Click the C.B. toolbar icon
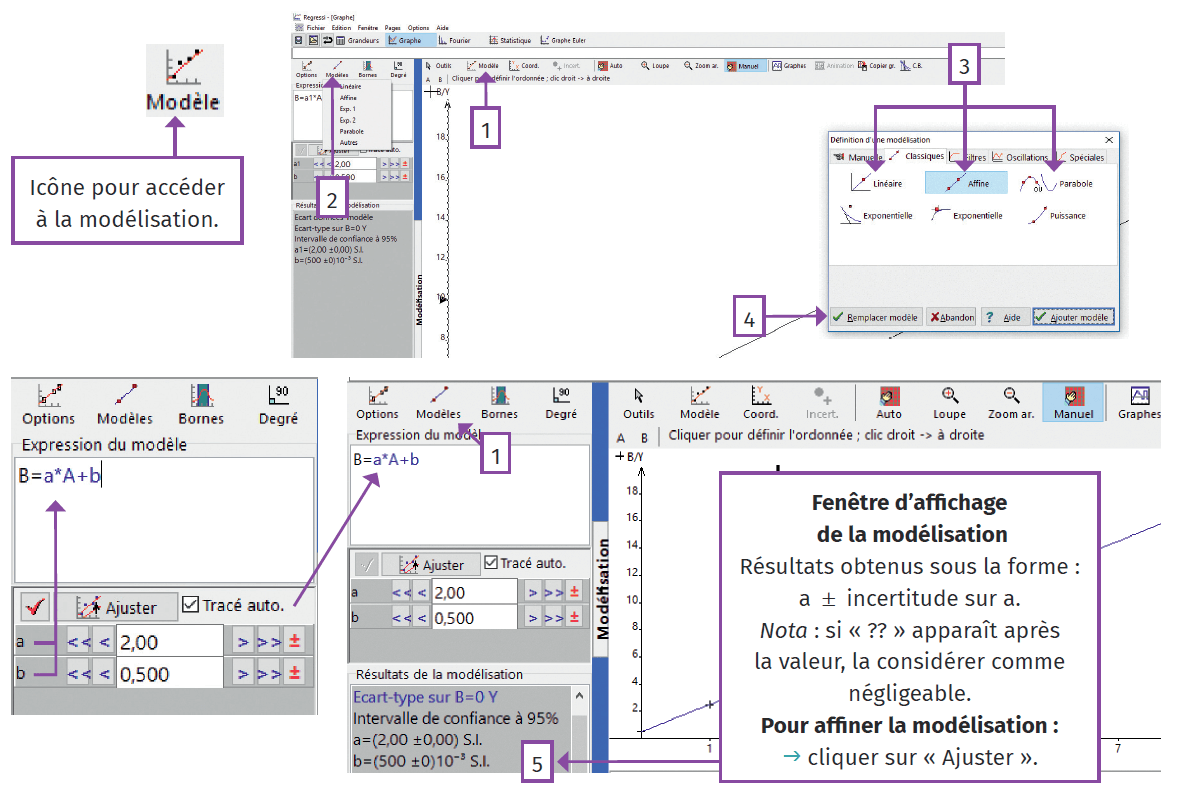The width and height of the screenshot is (1180, 798). point(911,66)
